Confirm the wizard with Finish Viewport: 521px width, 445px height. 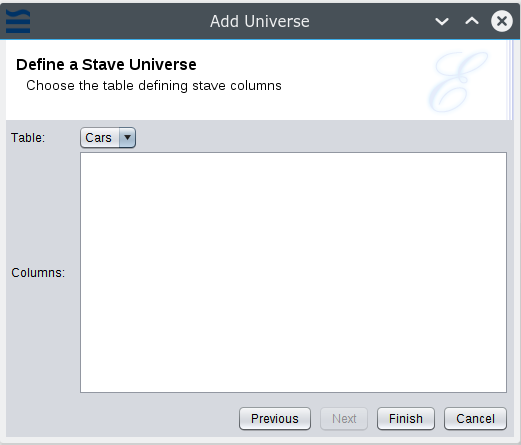pos(406,419)
